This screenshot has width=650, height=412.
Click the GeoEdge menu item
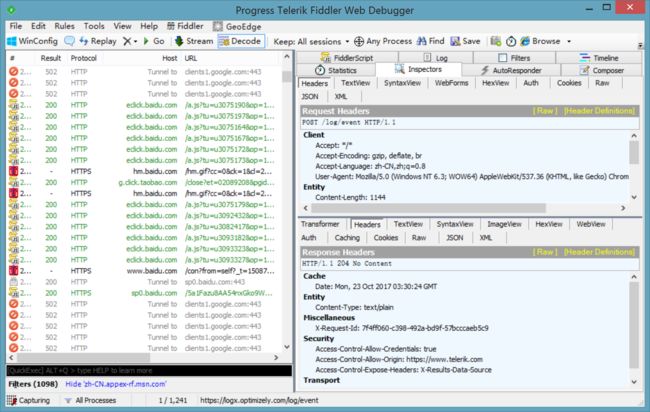(x=237, y=27)
